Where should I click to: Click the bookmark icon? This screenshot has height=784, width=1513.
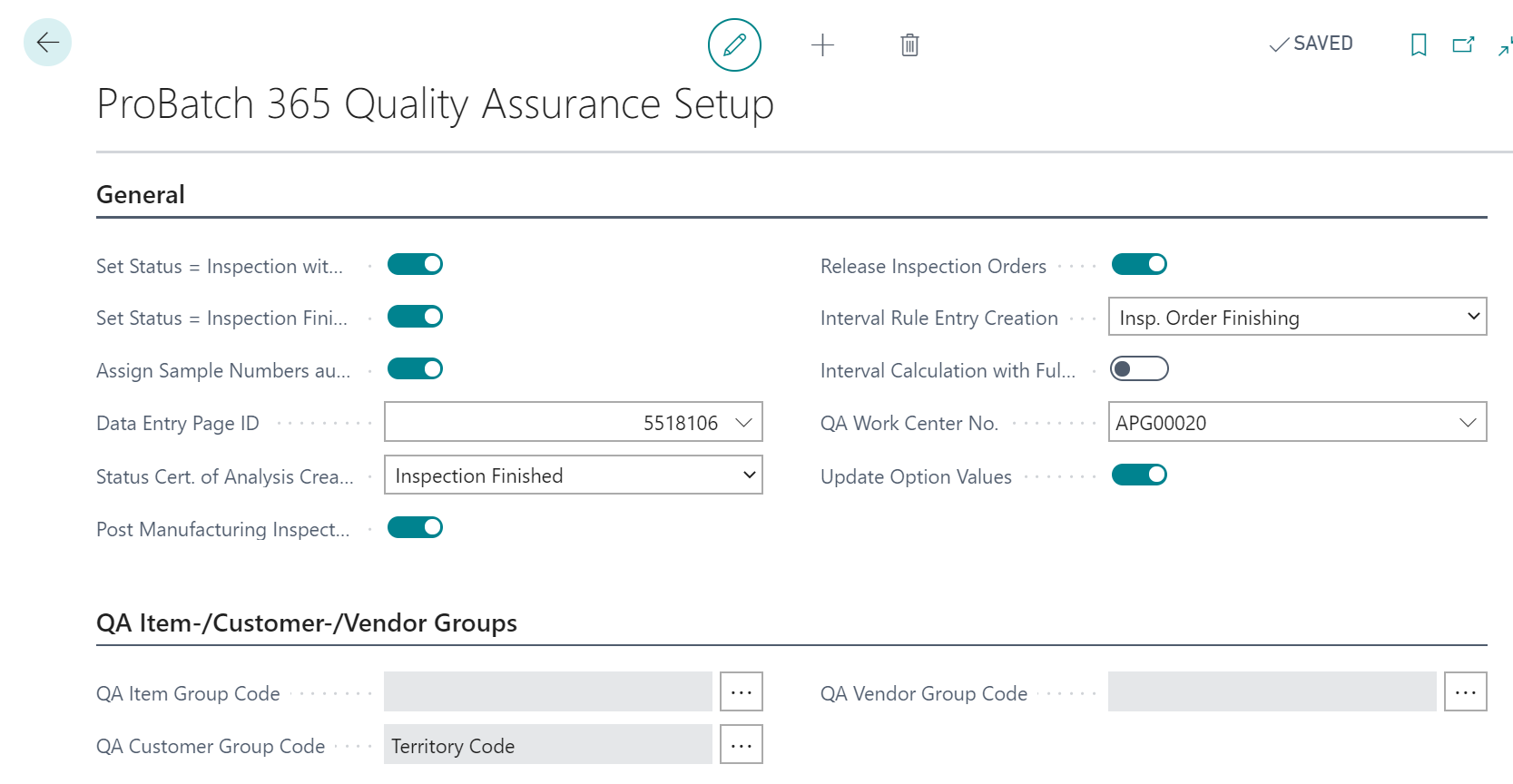(1419, 44)
